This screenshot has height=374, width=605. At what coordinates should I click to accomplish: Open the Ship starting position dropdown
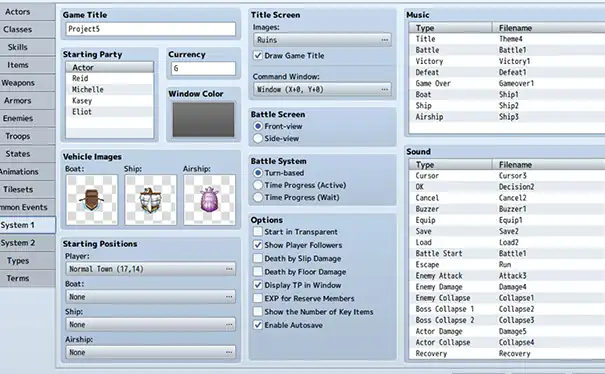coord(150,324)
